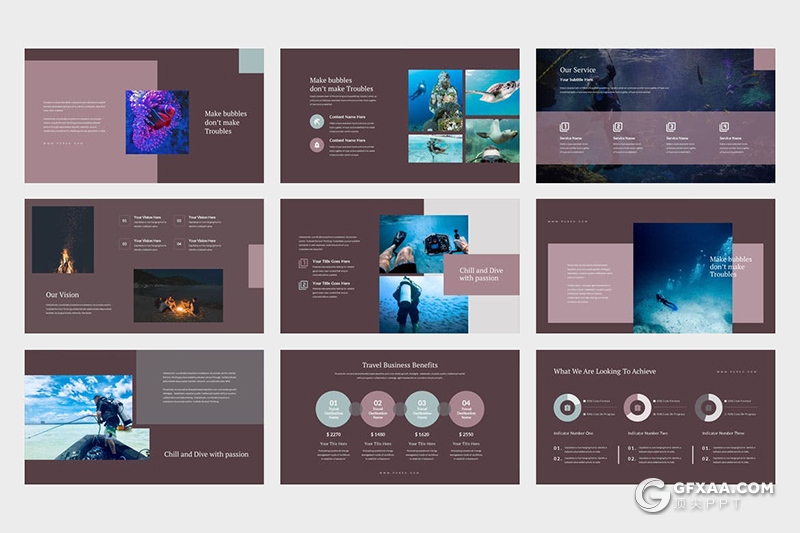Click the second Content Name bell icon
800x533 pixels.
(x=317, y=145)
